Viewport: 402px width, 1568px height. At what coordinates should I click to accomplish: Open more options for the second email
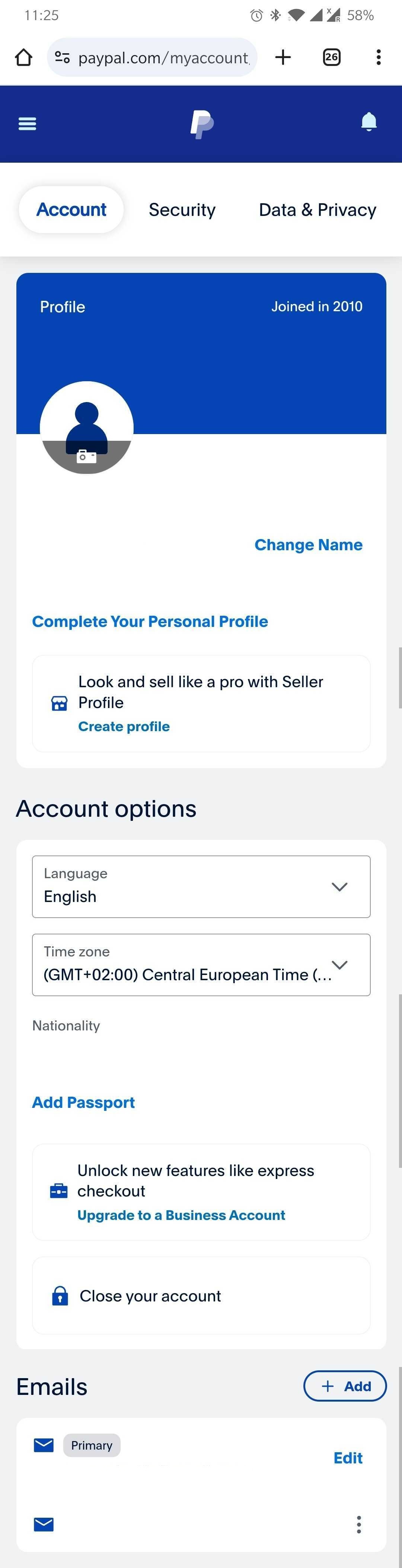click(359, 1524)
